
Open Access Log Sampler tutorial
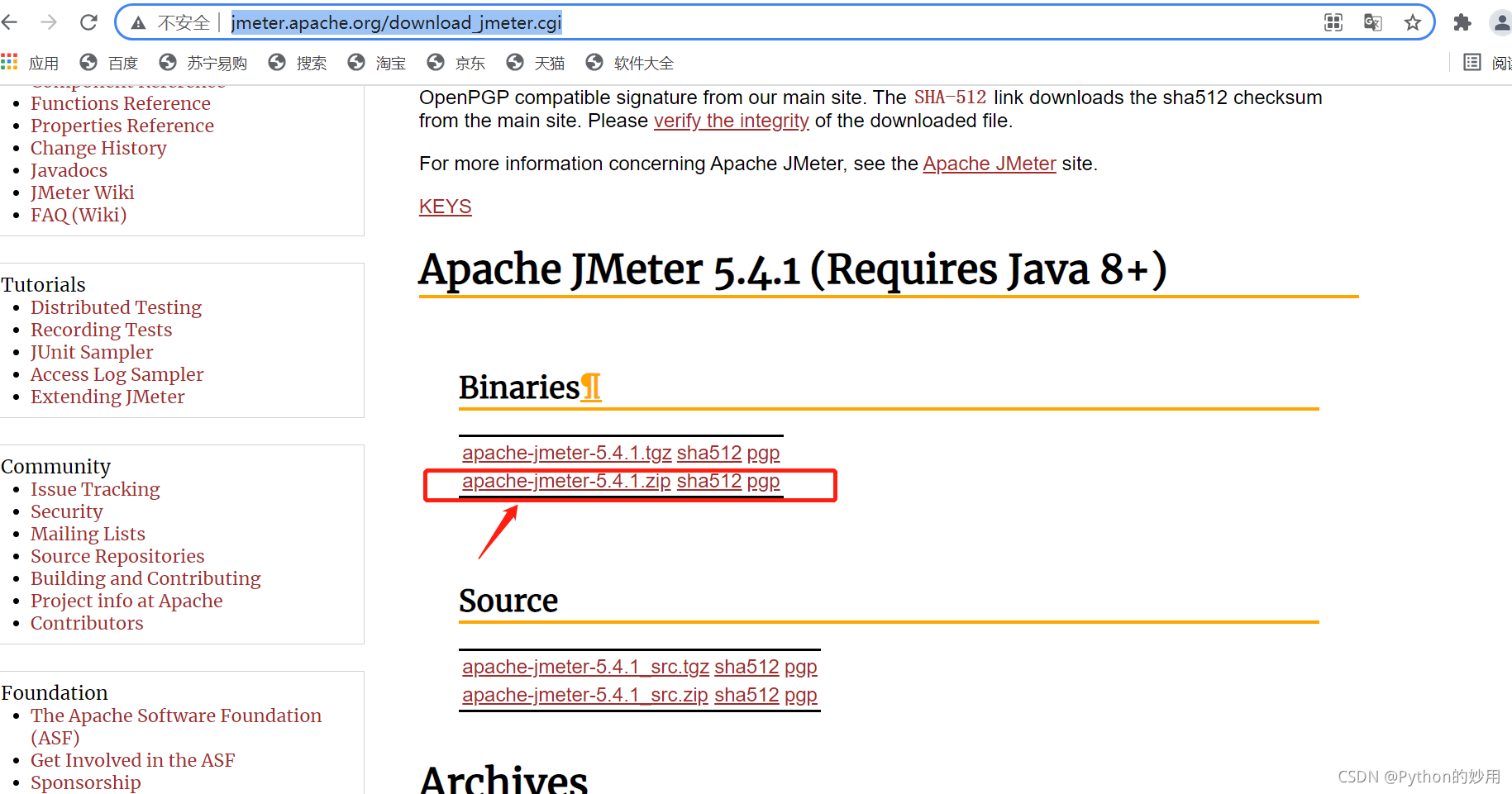coord(117,374)
